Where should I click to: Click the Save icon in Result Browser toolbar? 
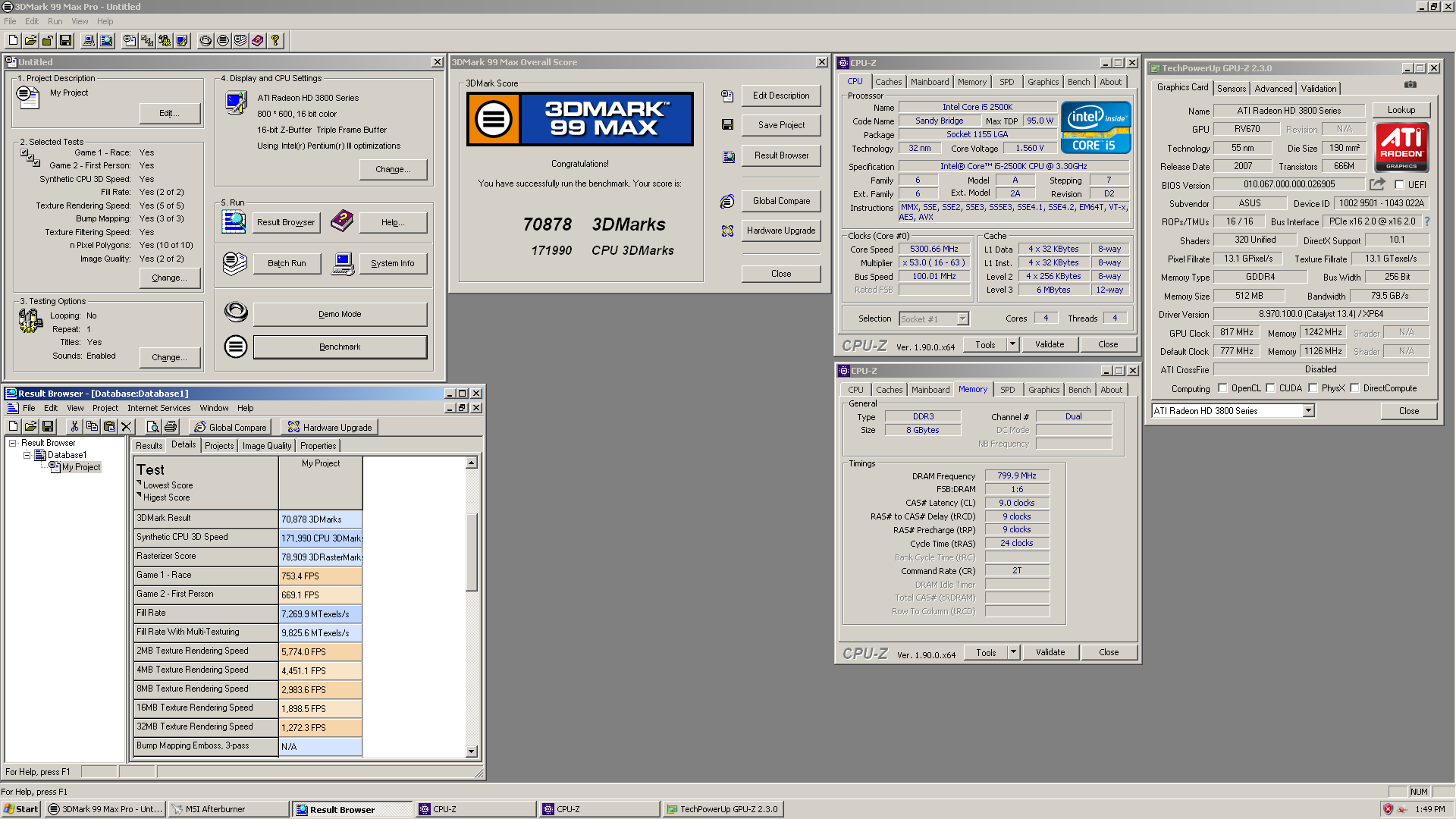click(48, 427)
